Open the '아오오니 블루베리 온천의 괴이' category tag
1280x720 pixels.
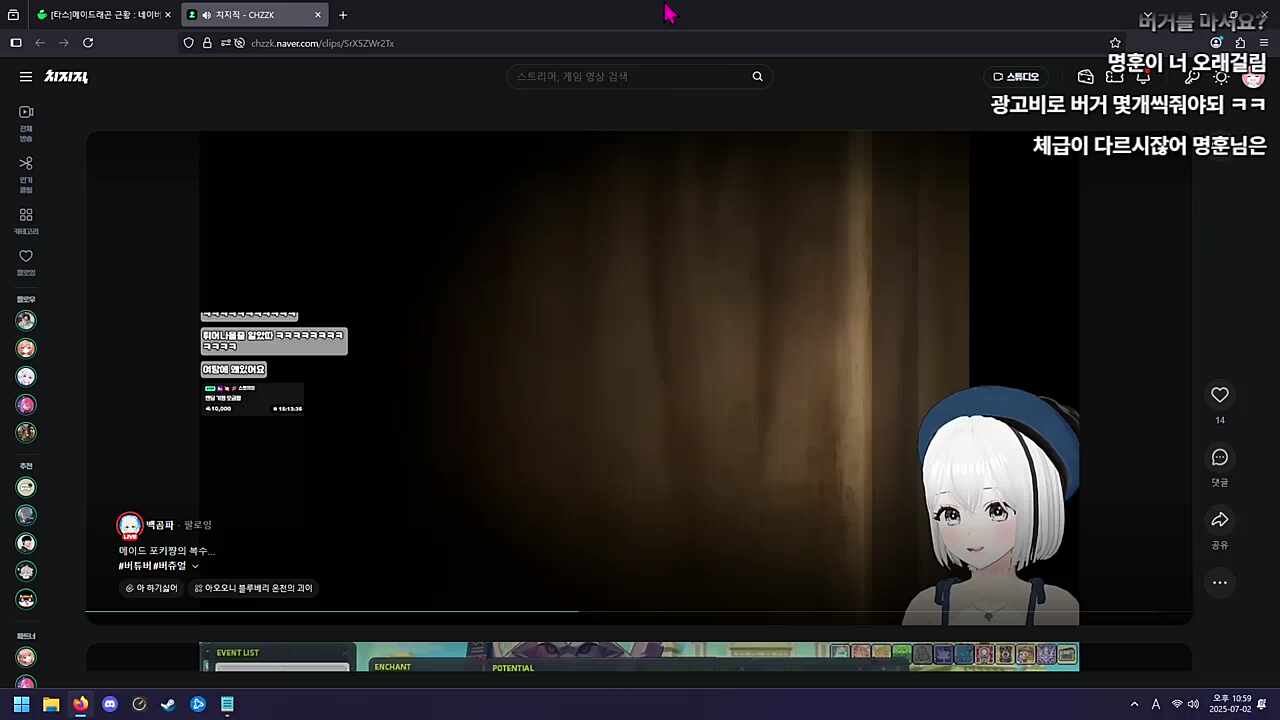253,588
